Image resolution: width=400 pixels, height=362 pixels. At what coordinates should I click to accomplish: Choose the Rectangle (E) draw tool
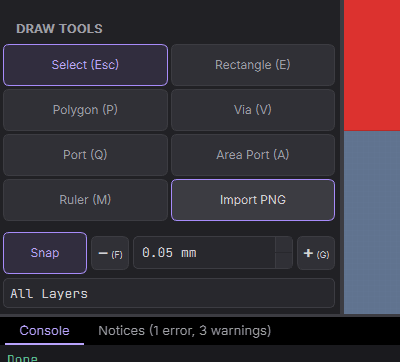pos(253,65)
